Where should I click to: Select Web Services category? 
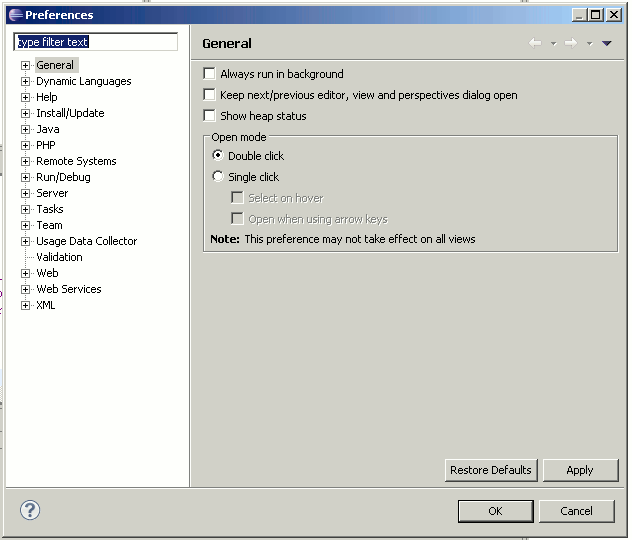(68, 289)
